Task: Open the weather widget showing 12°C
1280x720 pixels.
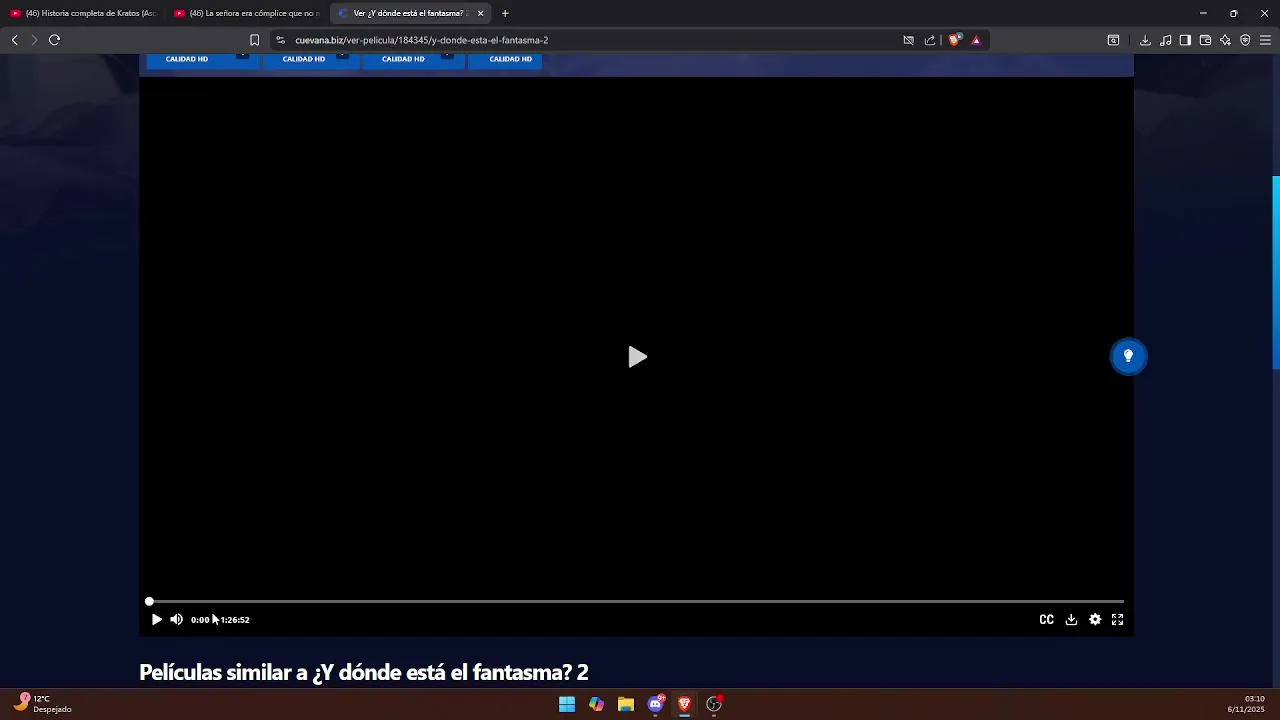Action: tap(44, 704)
